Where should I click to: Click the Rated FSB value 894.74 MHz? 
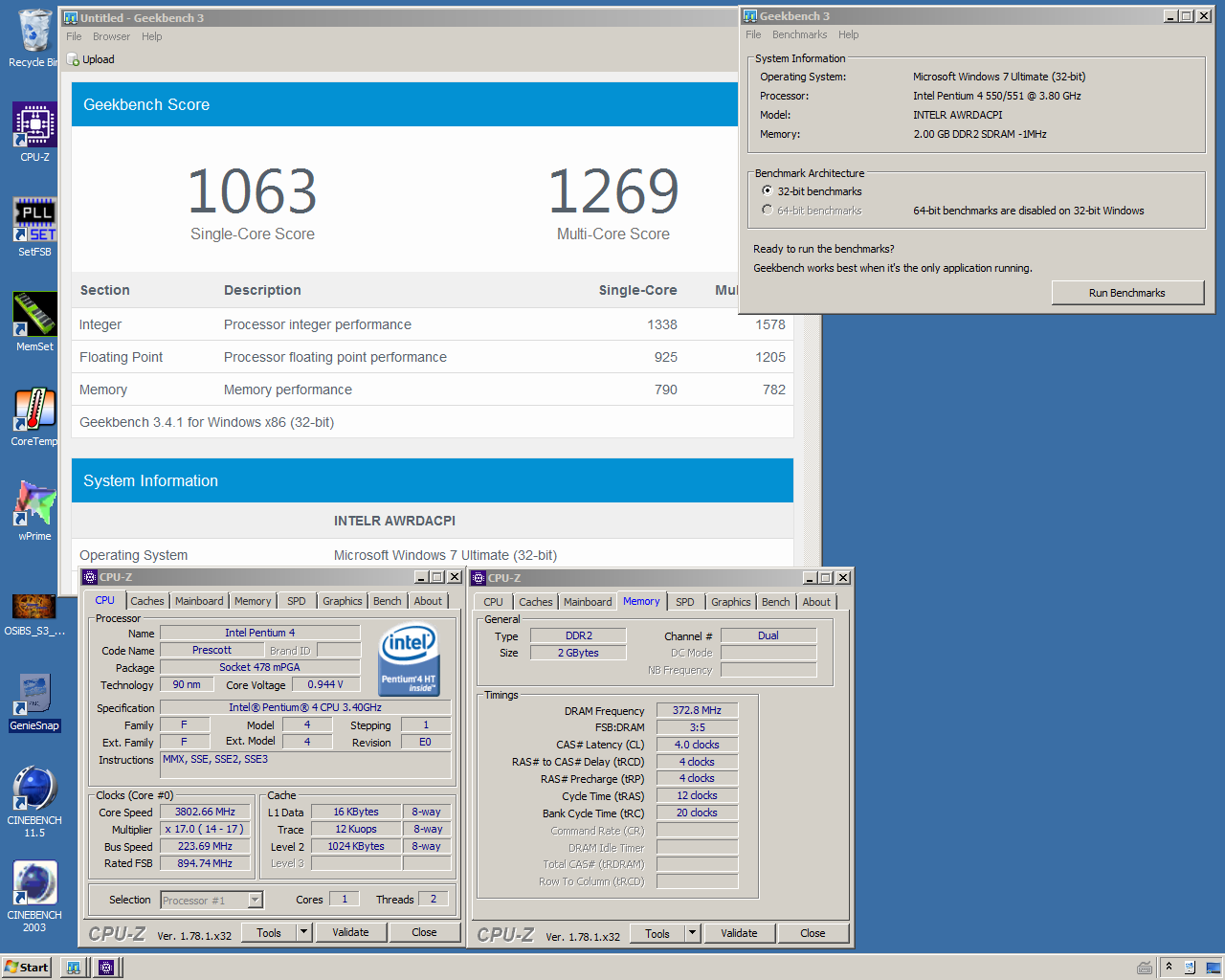click(x=205, y=863)
